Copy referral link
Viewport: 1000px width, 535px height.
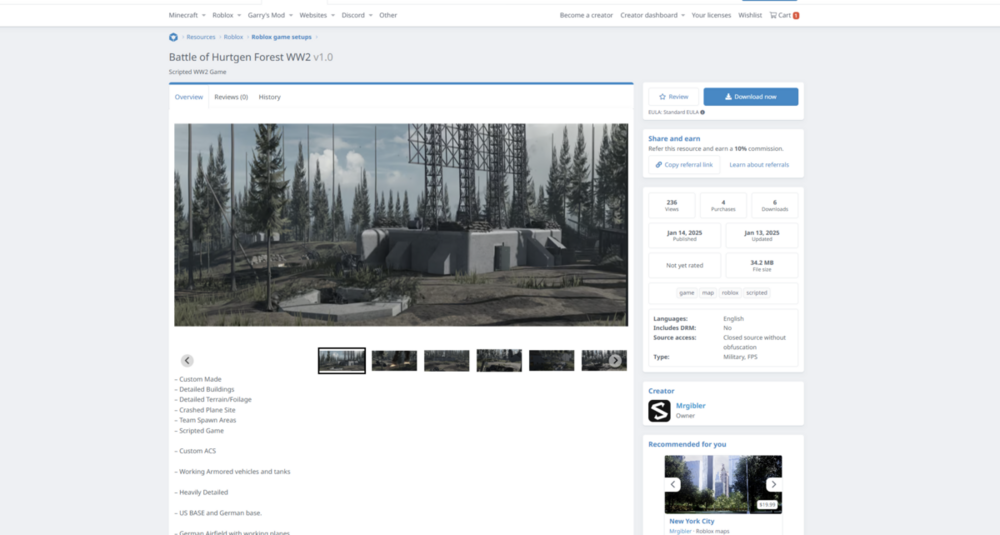[684, 165]
